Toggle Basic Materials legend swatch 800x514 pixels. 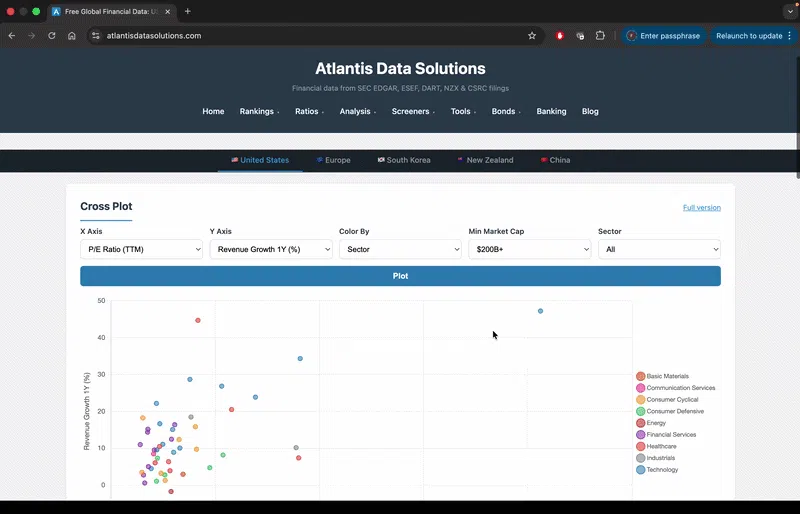coord(641,376)
